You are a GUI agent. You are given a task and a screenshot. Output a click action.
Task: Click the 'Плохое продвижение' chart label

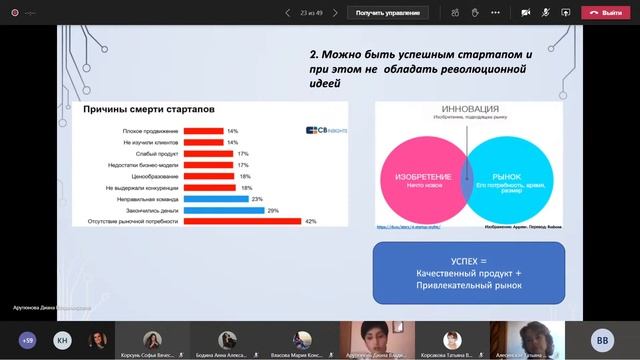150,131
